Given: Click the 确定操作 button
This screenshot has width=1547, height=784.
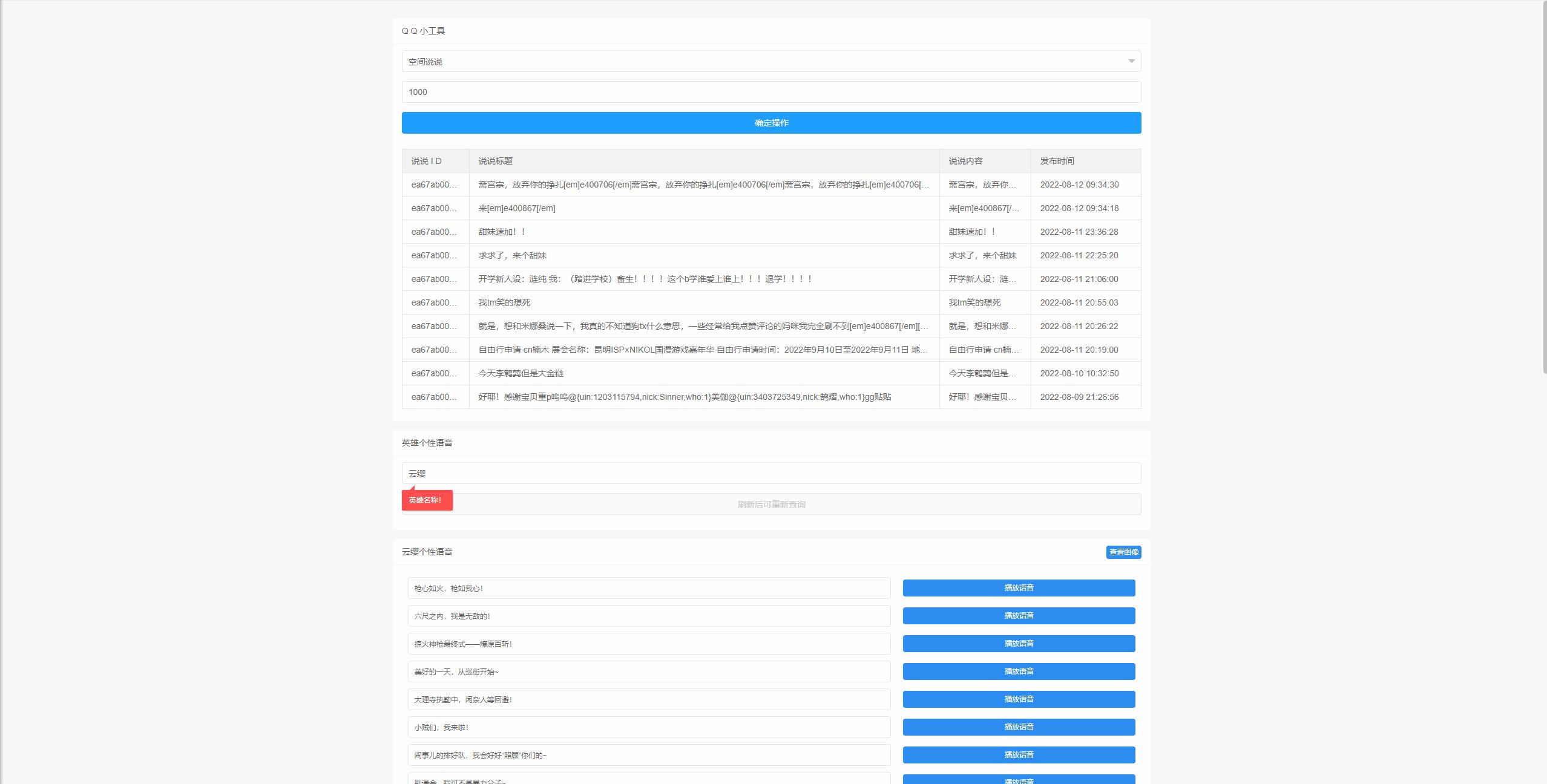Looking at the screenshot, I should [x=771, y=123].
